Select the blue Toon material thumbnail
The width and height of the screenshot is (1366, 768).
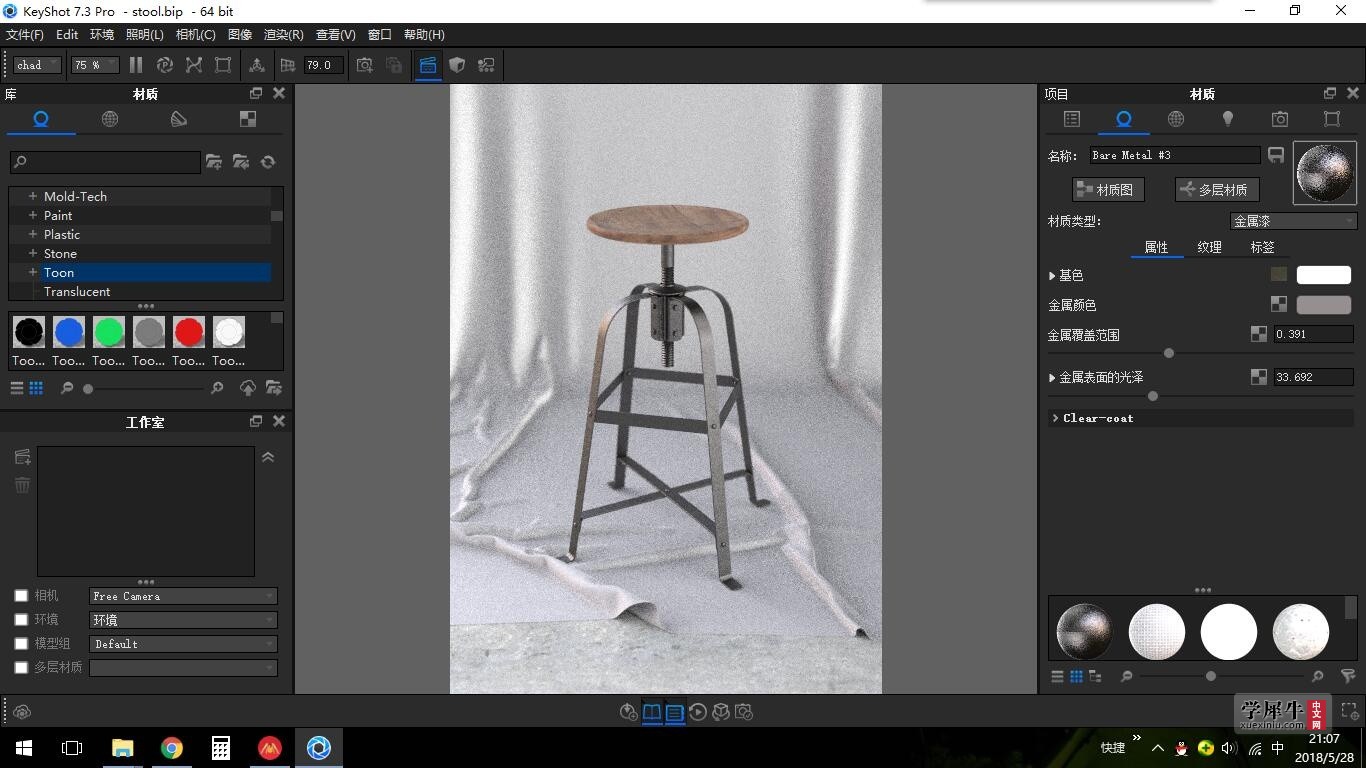click(x=68, y=332)
